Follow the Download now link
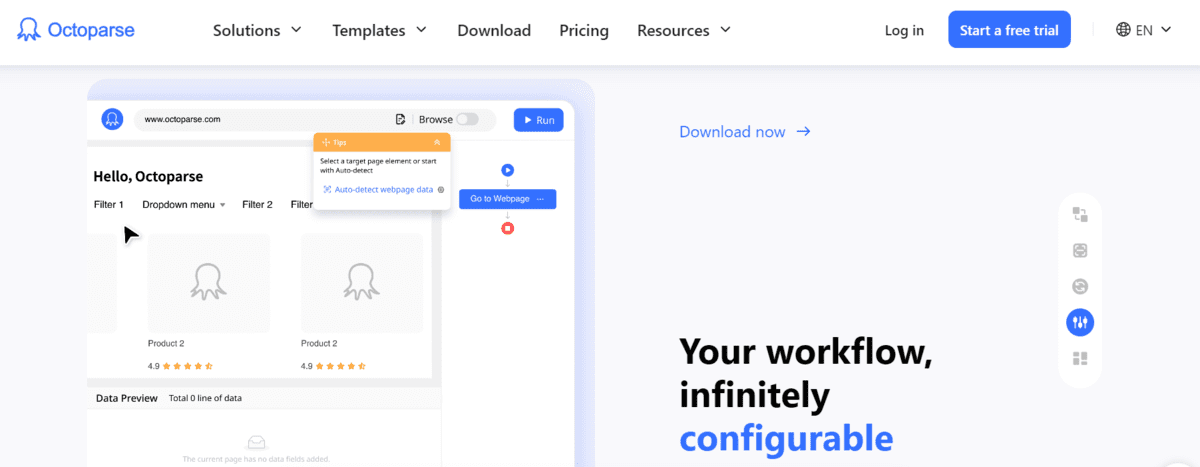This screenshot has height=467, width=1200. (x=744, y=132)
